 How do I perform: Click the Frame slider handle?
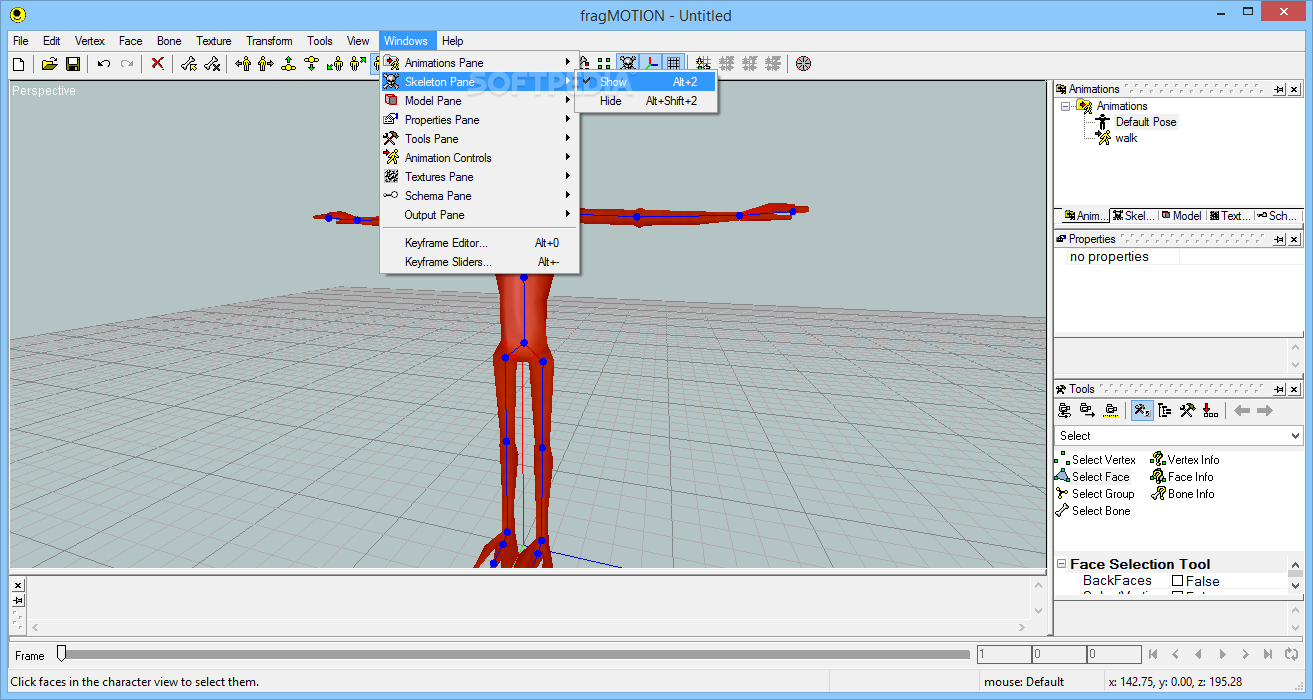coord(61,654)
